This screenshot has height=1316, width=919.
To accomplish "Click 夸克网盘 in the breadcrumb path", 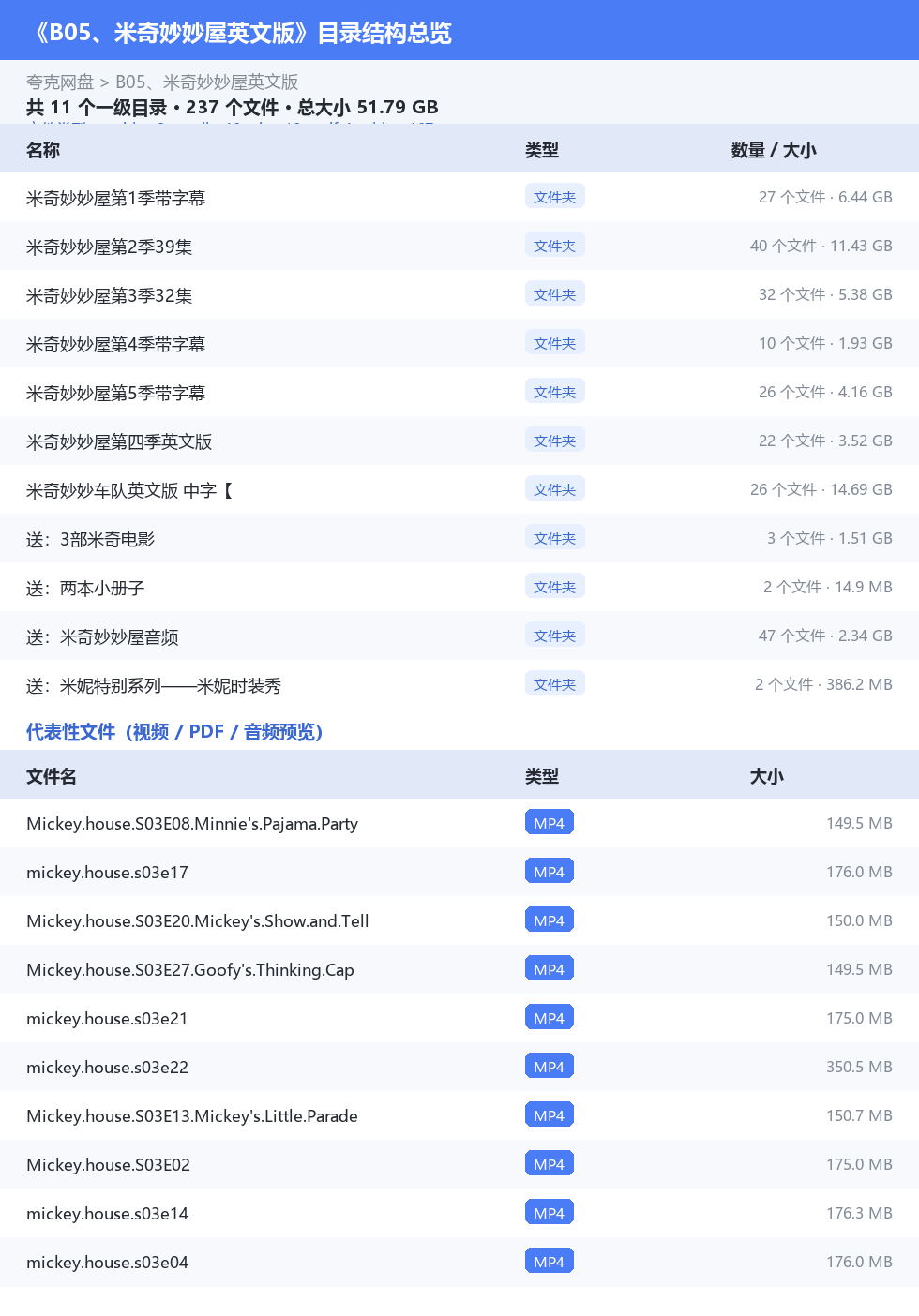I will [x=60, y=82].
